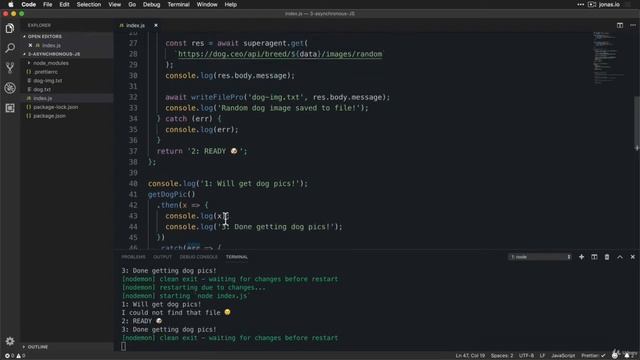This screenshot has height=360, width=640.
Task: Select the Terminal panel tab
Action: [237, 257]
